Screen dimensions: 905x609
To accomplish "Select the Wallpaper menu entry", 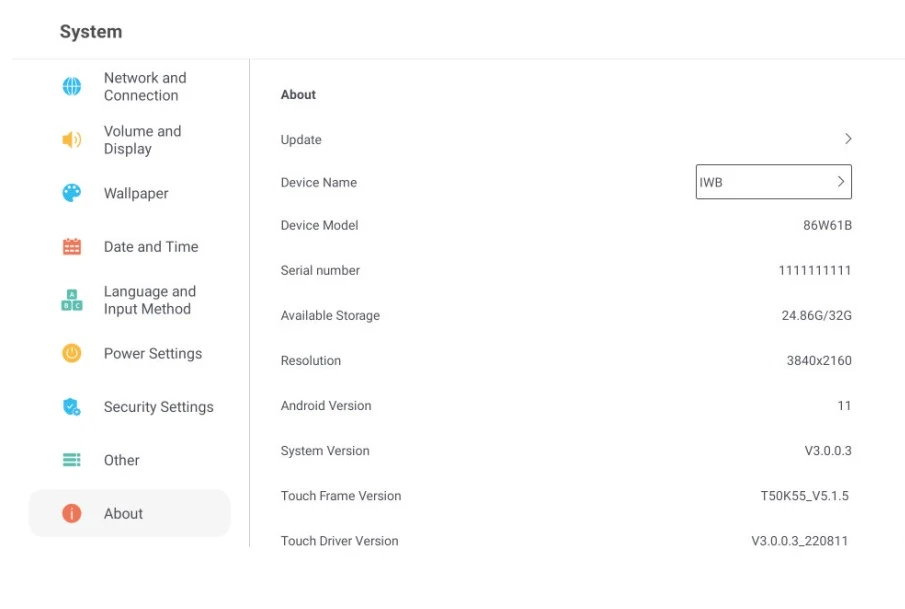I will pos(136,193).
